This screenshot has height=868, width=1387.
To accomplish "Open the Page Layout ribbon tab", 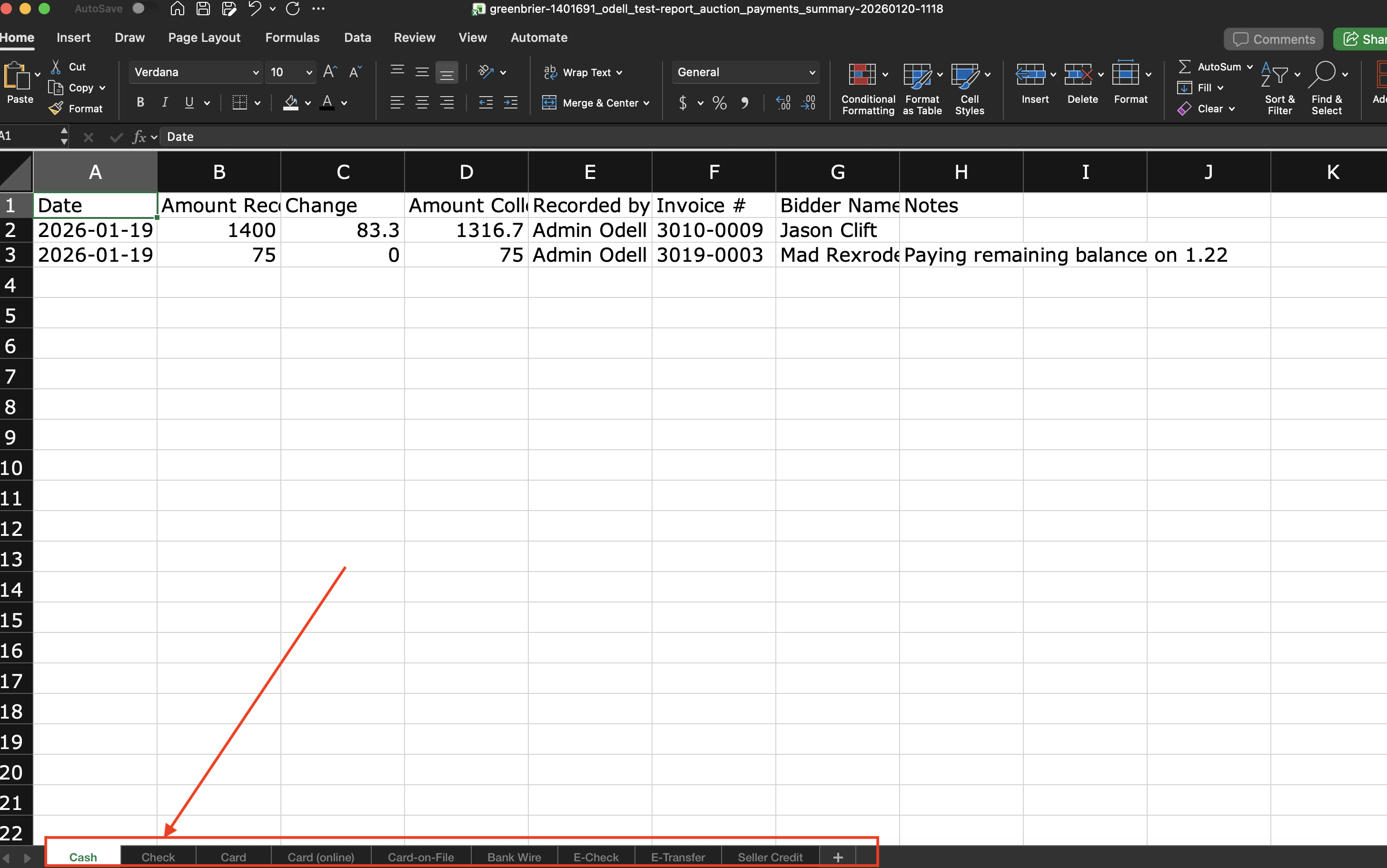I will coord(204,37).
